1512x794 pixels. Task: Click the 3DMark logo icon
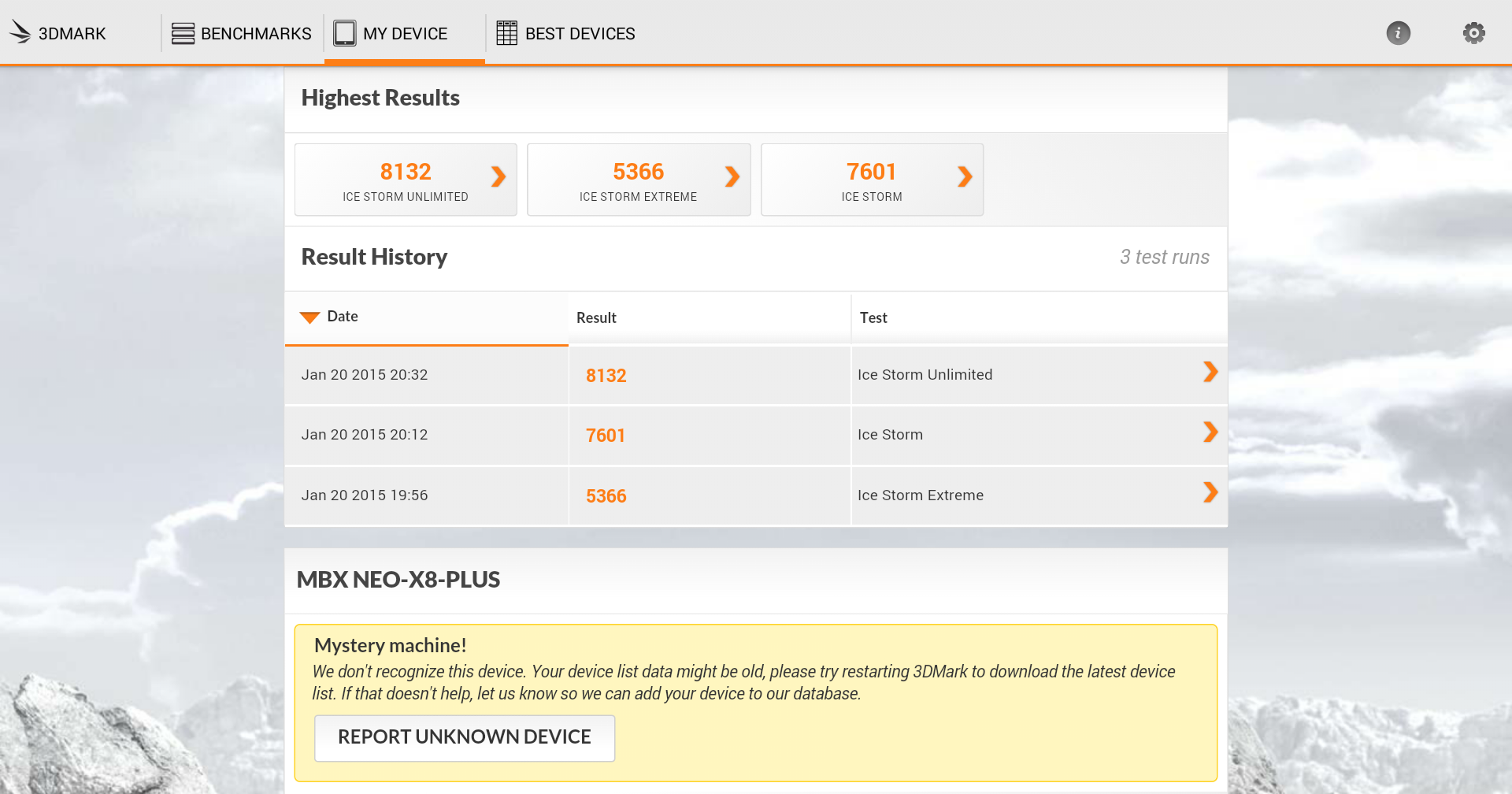point(20,32)
